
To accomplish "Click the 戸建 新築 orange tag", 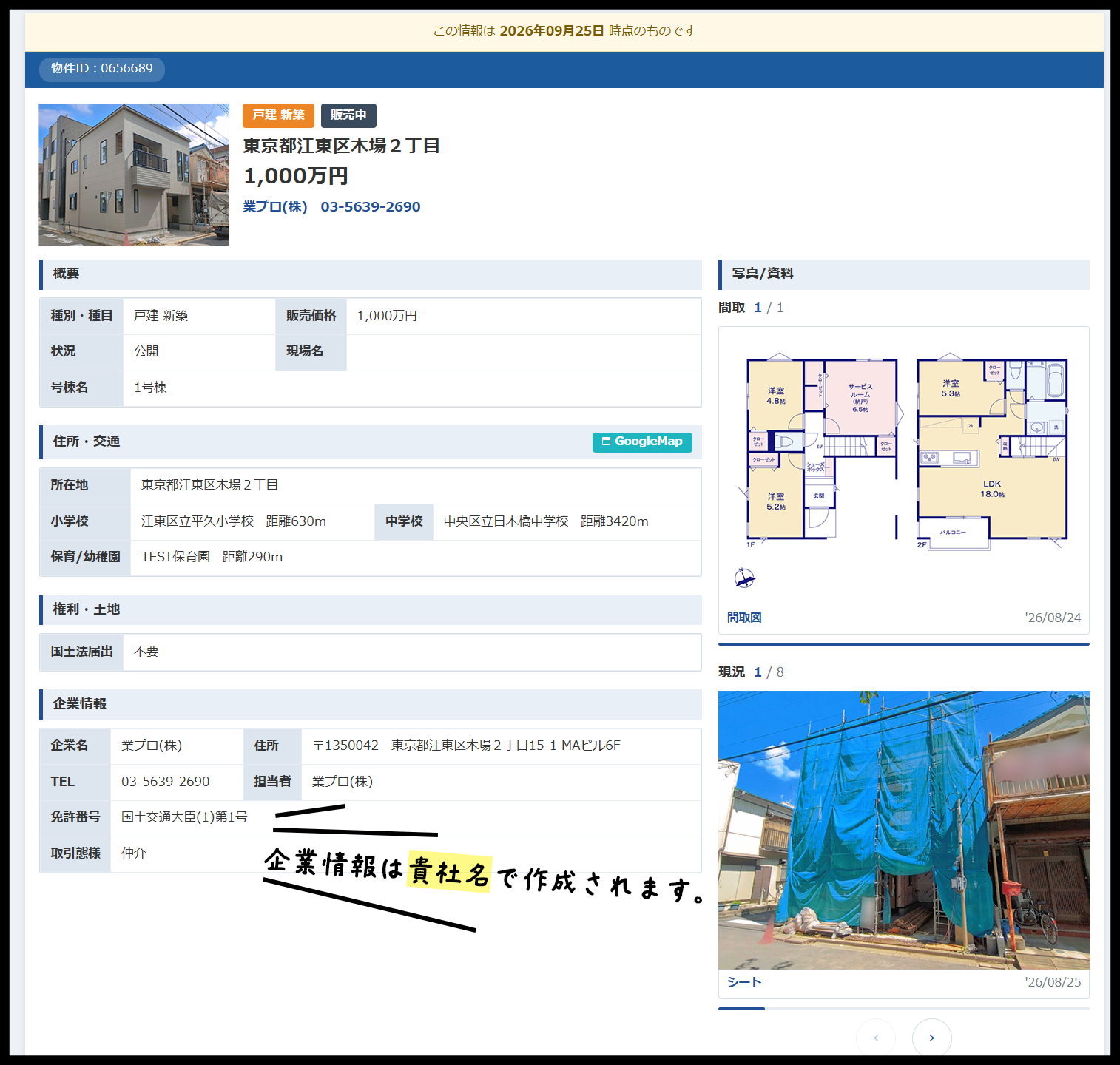I will 278,115.
